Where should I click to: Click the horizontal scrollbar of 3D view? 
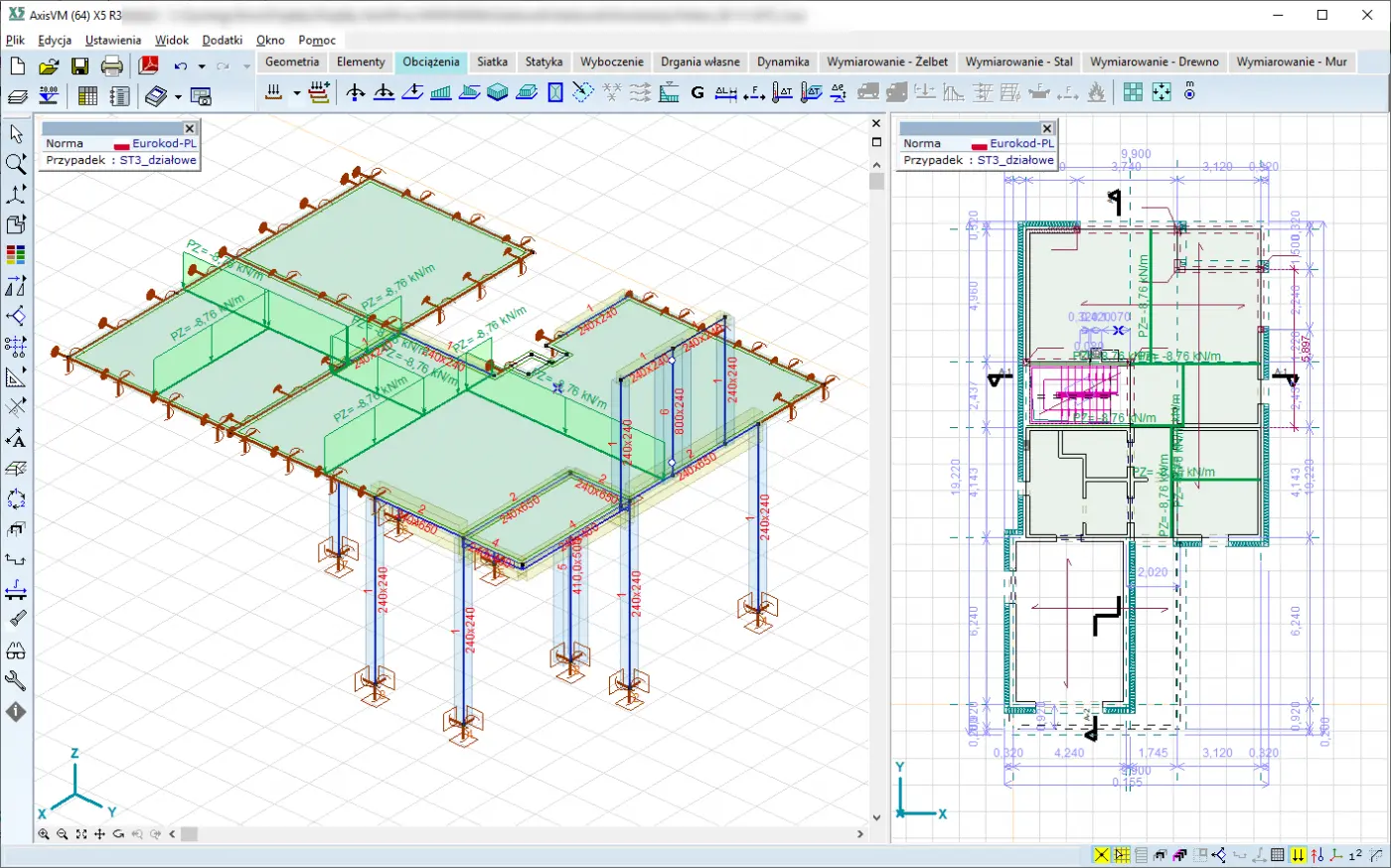pyautogui.click(x=517, y=834)
